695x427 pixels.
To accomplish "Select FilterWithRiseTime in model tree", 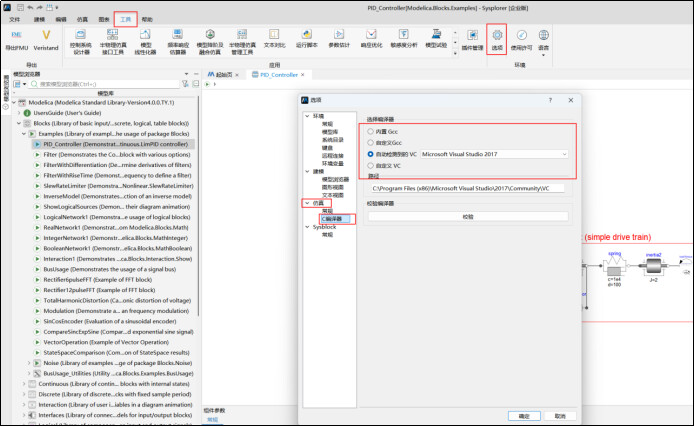I will [117, 176].
